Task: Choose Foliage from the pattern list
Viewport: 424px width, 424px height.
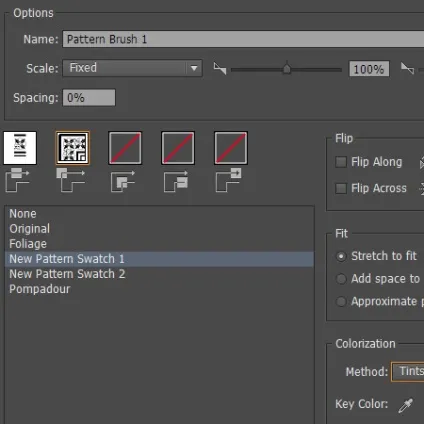Action: [x=28, y=244]
